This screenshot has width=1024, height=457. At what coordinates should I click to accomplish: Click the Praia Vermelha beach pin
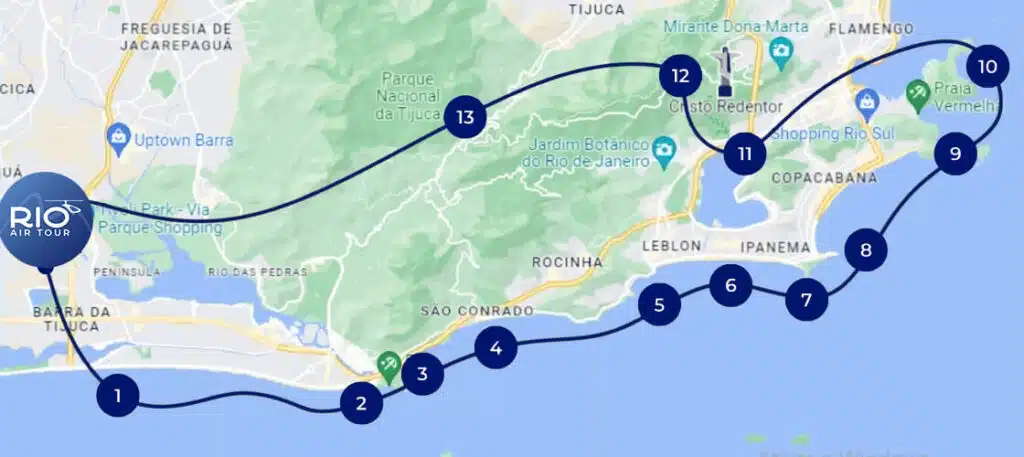point(918,95)
